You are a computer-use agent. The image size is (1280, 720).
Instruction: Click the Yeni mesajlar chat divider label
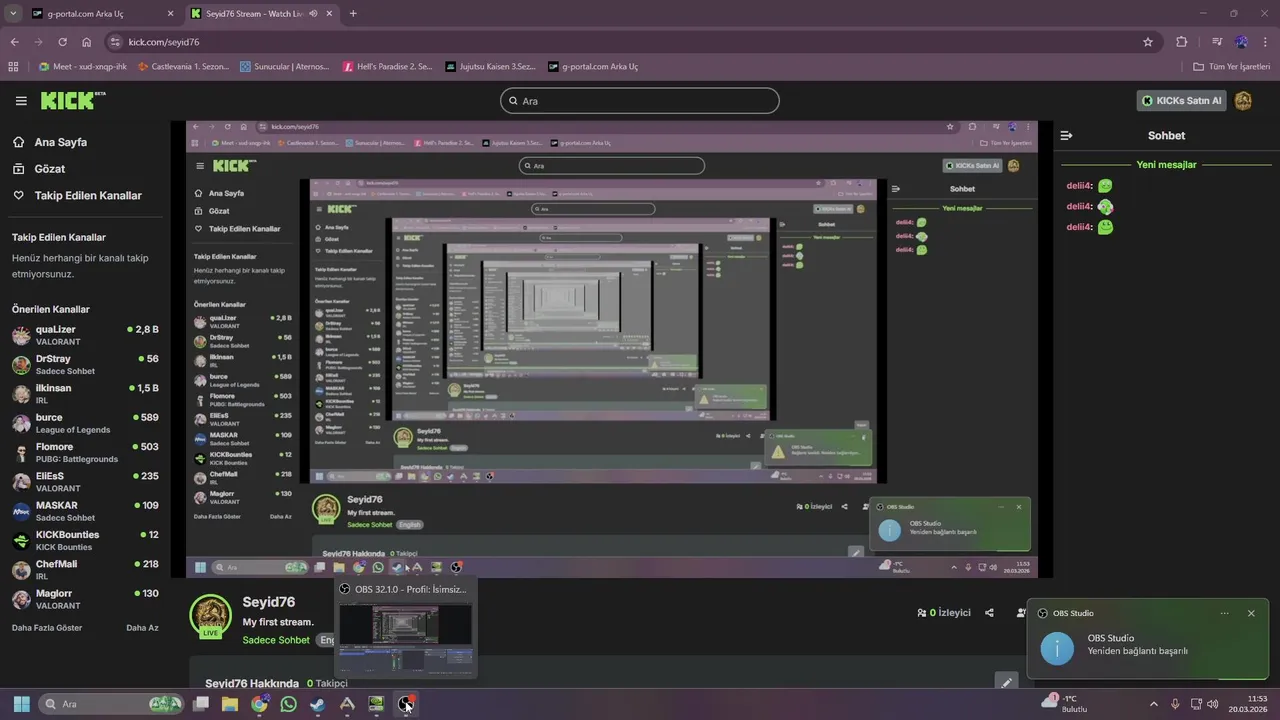(x=1166, y=165)
